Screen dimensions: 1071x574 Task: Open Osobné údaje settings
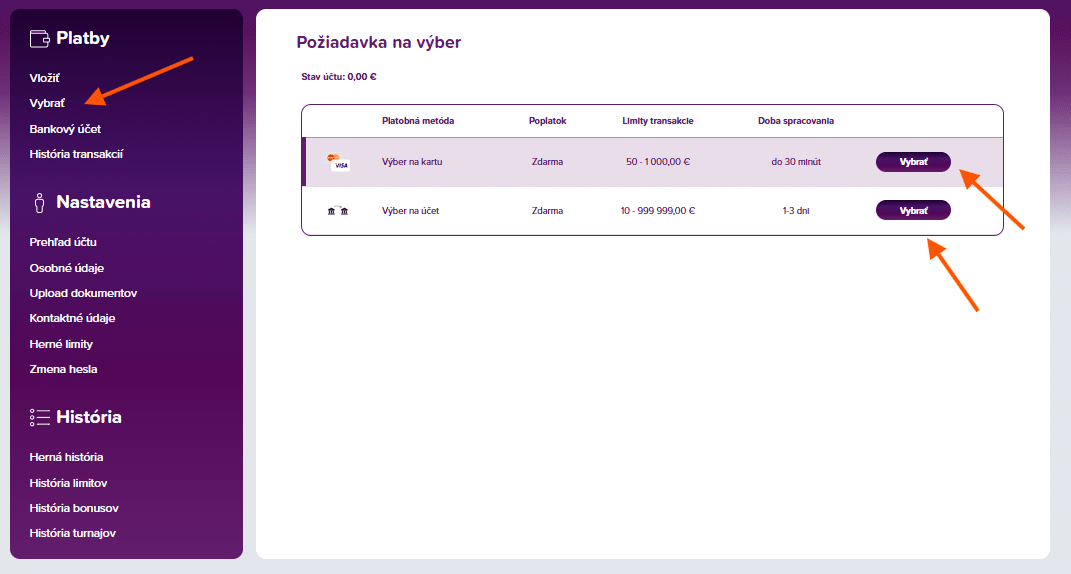pos(66,268)
